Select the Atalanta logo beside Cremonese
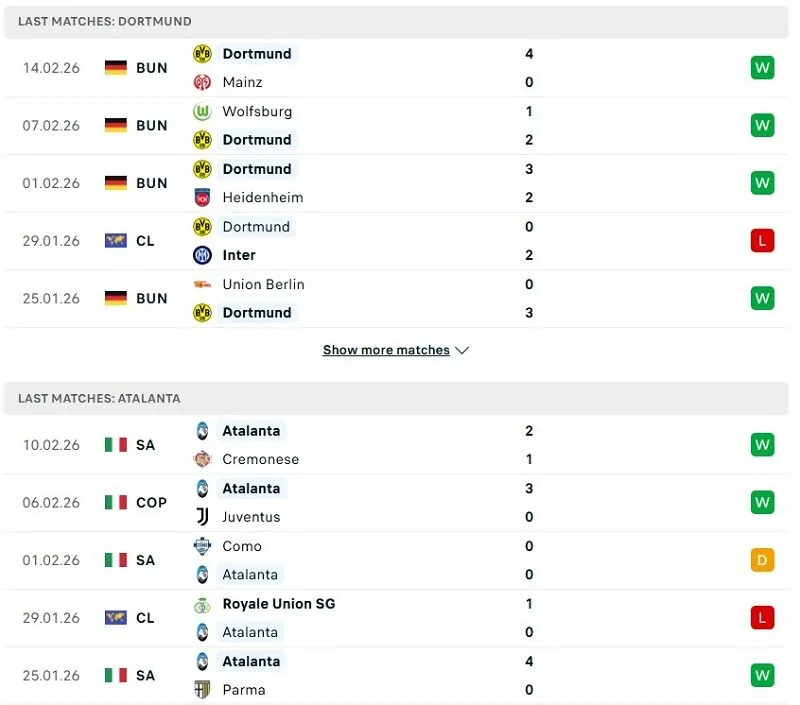 [x=201, y=430]
